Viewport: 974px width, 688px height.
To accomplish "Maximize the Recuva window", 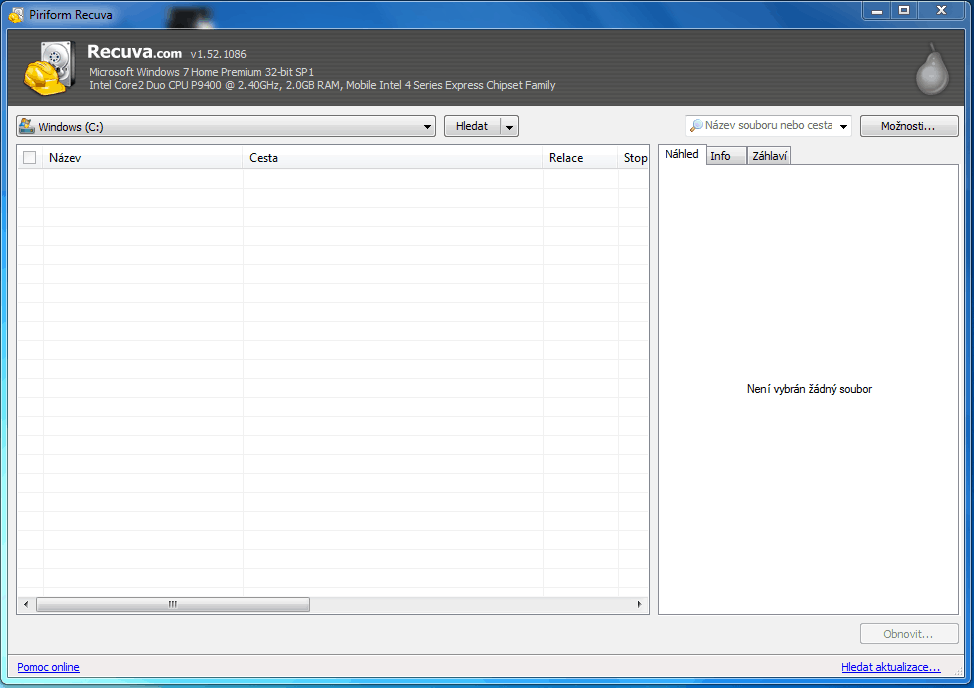I will pyautogui.click(x=904, y=11).
